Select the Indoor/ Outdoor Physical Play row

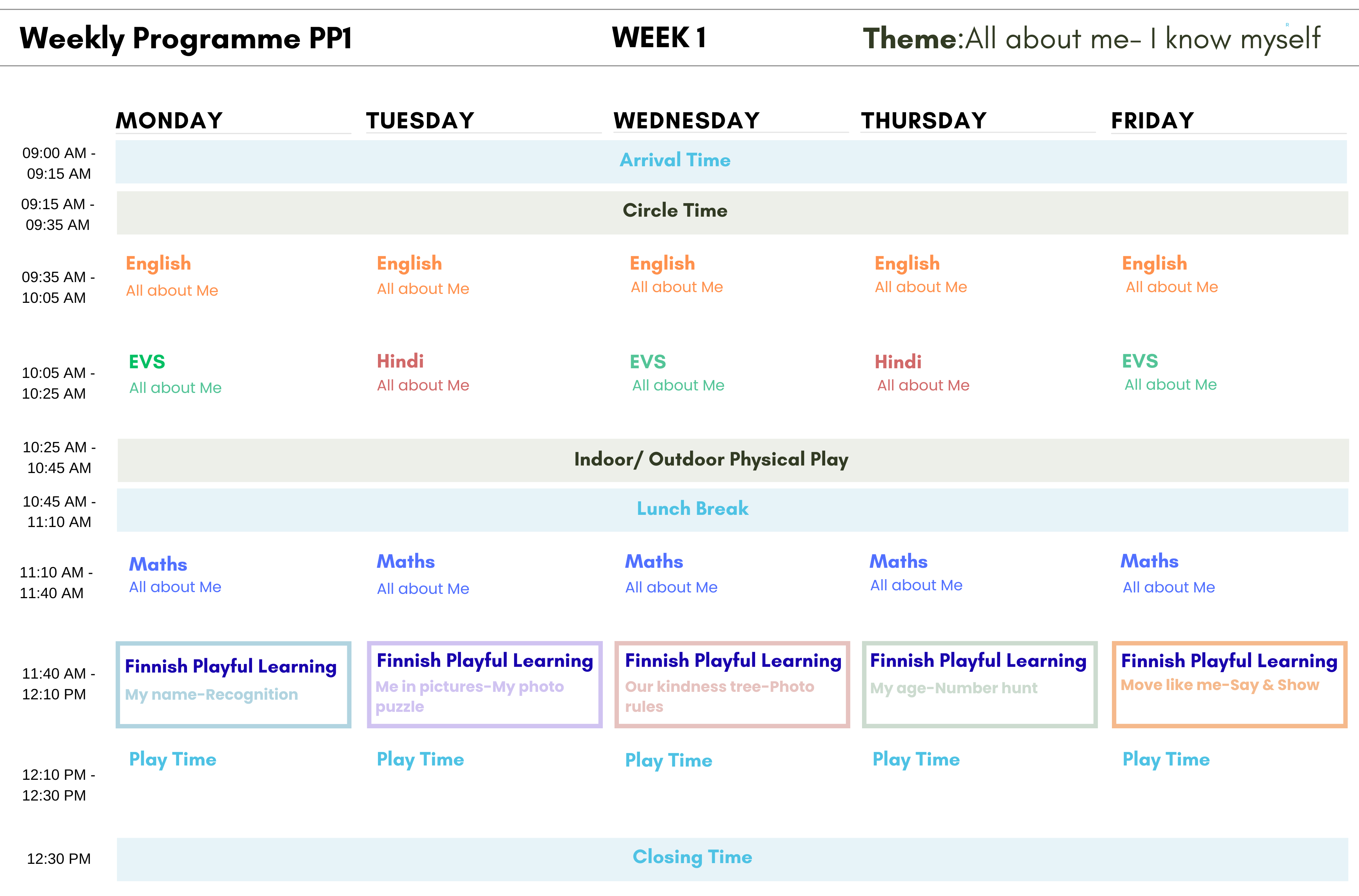coord(711,459)
